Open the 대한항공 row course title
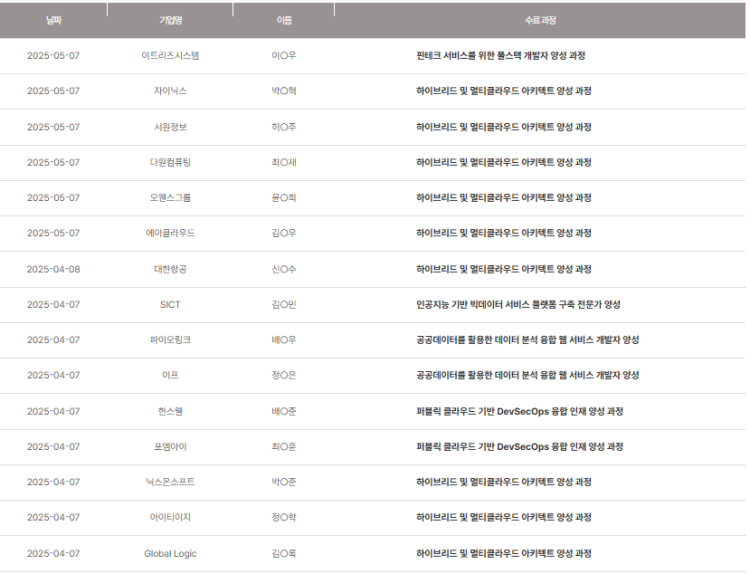Image resolution: width=750 pixels, height=574 pixels. (504, 269)
